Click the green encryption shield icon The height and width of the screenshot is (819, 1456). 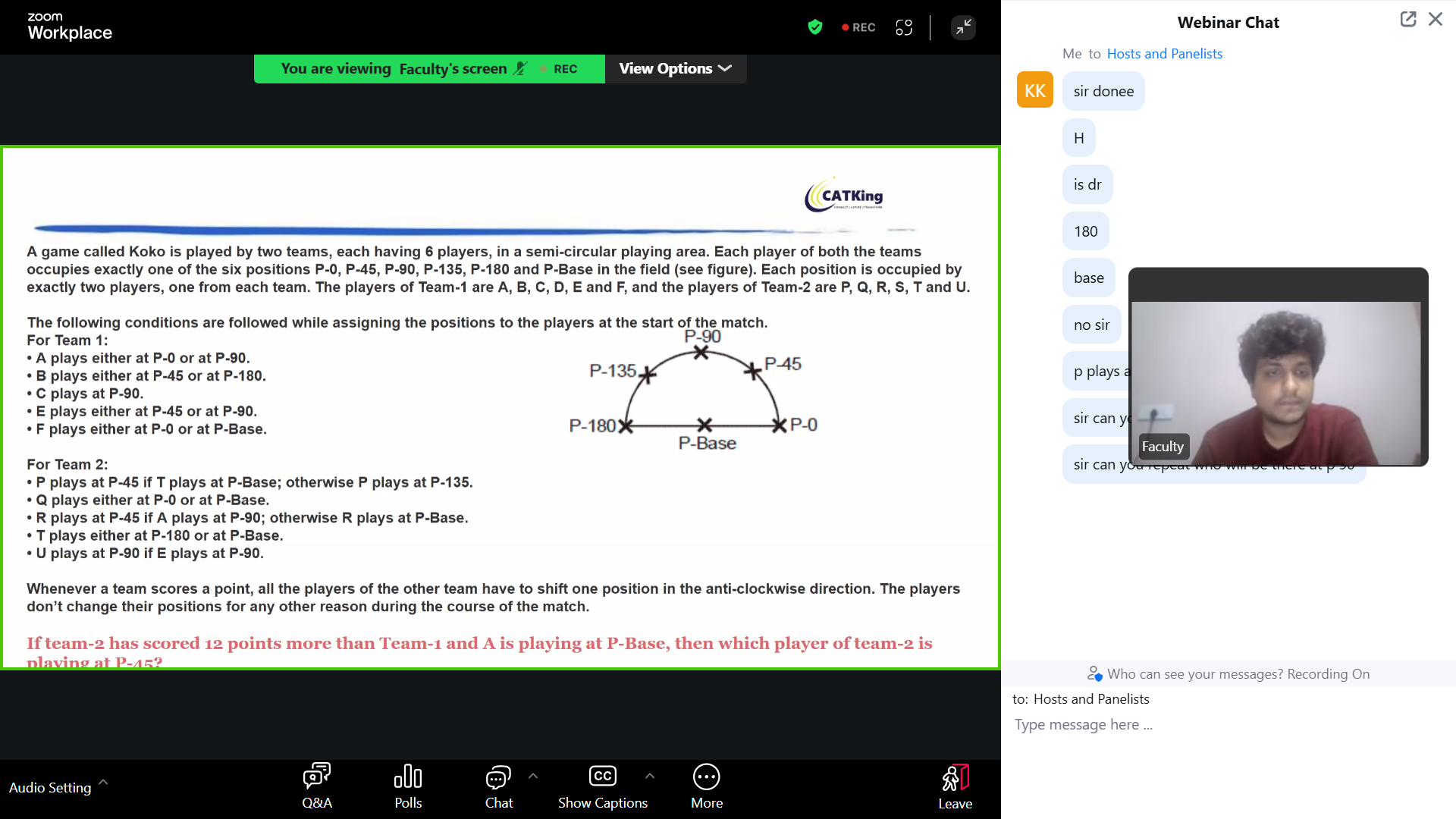click(x=815, y=27)
